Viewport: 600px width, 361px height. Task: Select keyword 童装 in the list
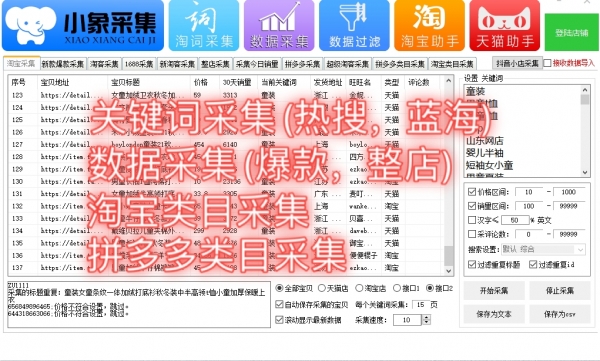(476, 91)
